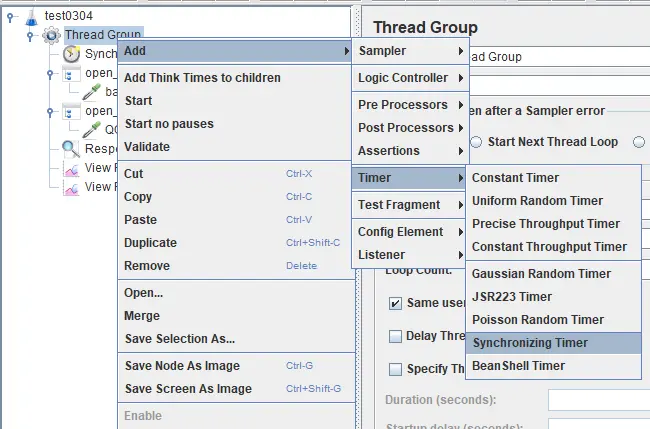Click the first View Results graph icon
This screenshot has width=650, height=429.
(x=71, y=169)
